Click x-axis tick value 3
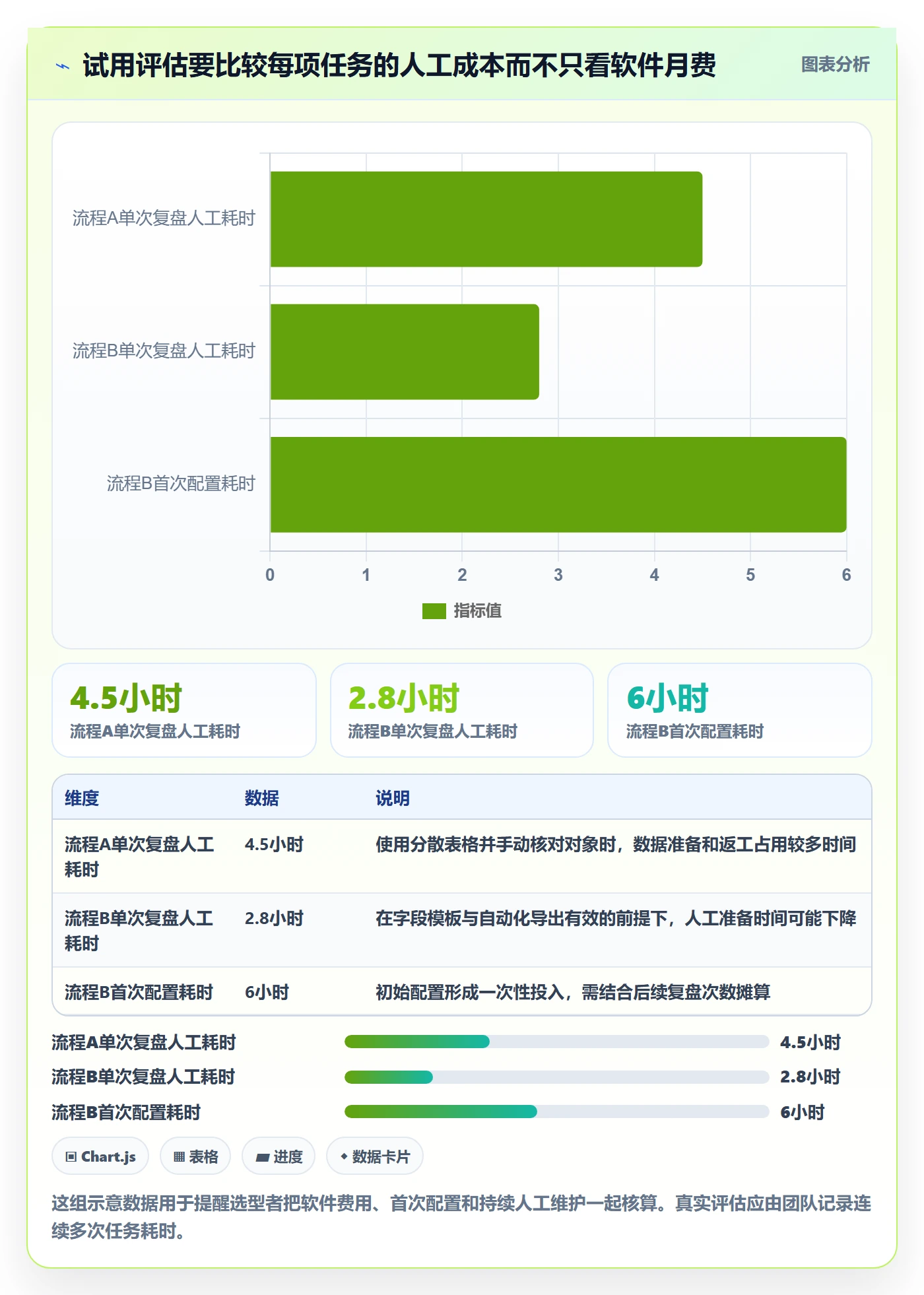The width and height of the screenshot is (924, 1295). coord(558,575)
